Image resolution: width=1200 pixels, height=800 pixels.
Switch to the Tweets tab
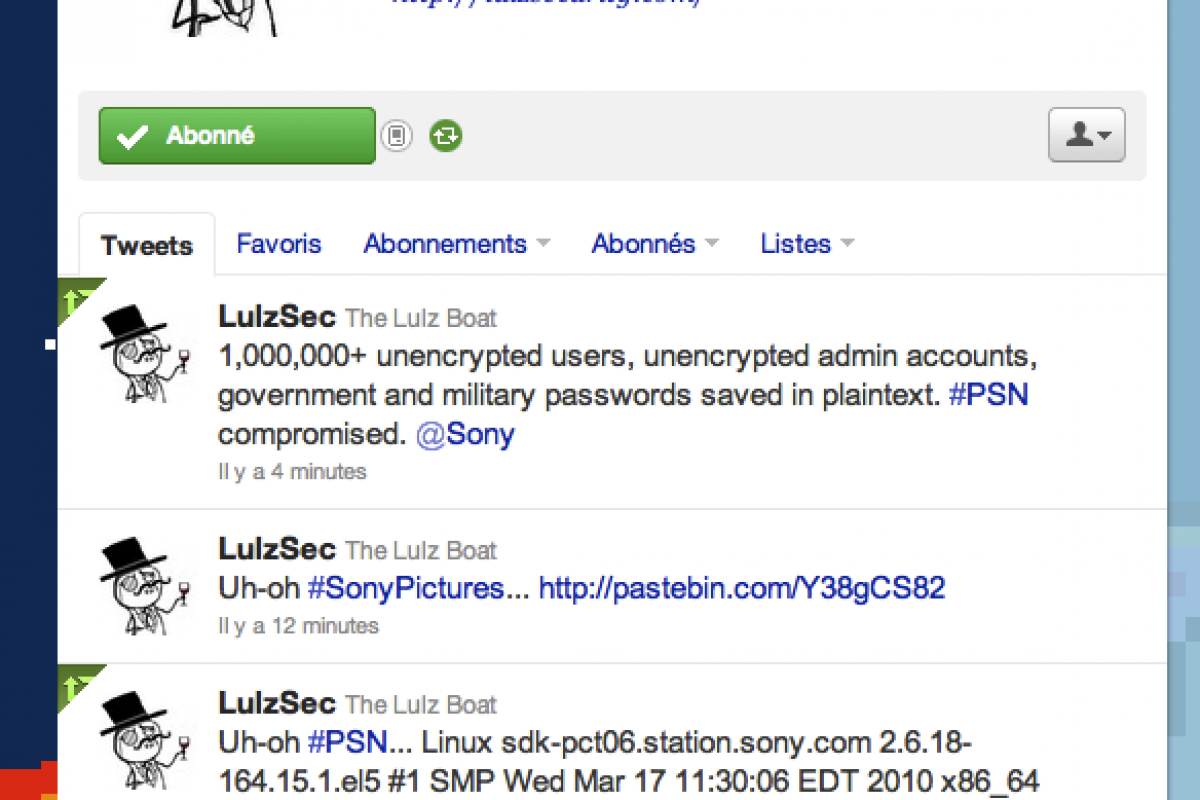point(147,245)
